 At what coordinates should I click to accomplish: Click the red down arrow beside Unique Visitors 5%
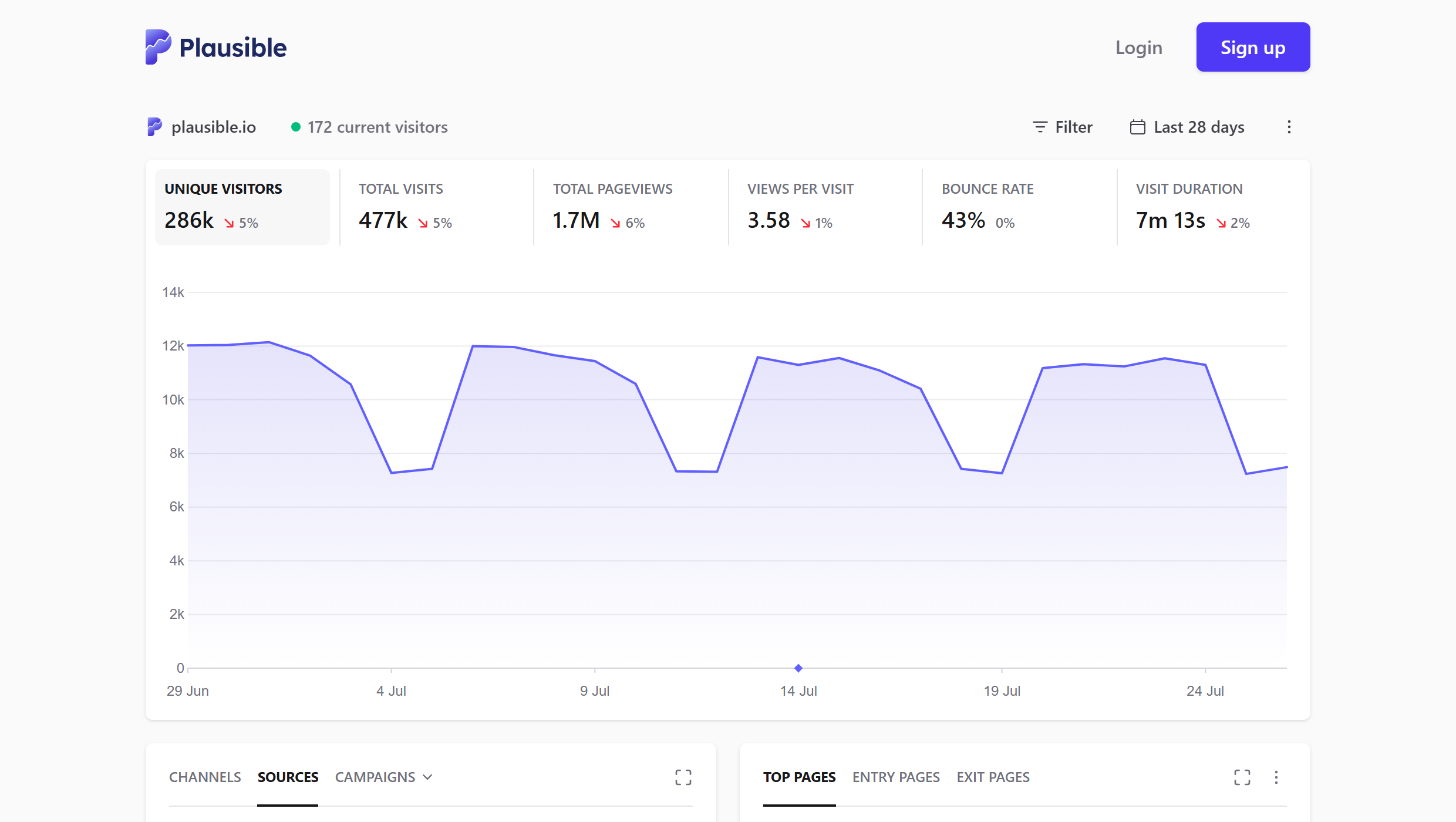pyautogui.click(x=229, y=223)
